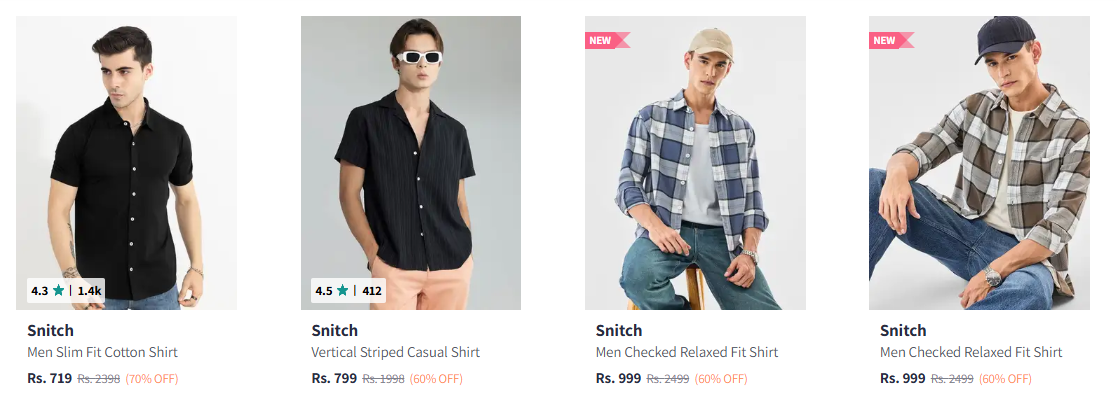Click Vertical Striped Casual Shirt title
1117x413 pixels.
[x=395, y=352]
